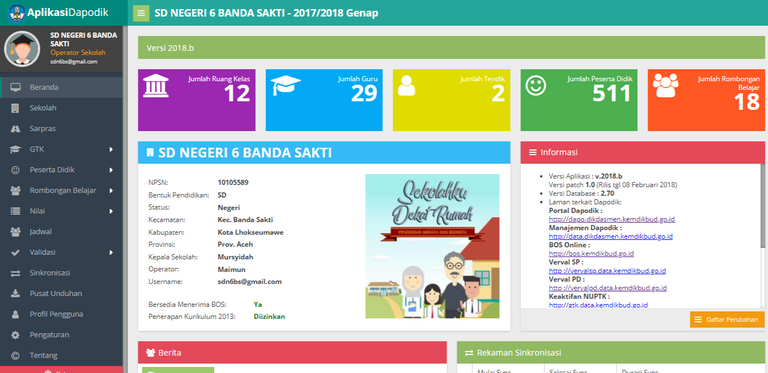Viewport: 768px width, 373px height.
Task: Click the Diizinkan Kurikulum 2013 status
Action: coord(269,317)
